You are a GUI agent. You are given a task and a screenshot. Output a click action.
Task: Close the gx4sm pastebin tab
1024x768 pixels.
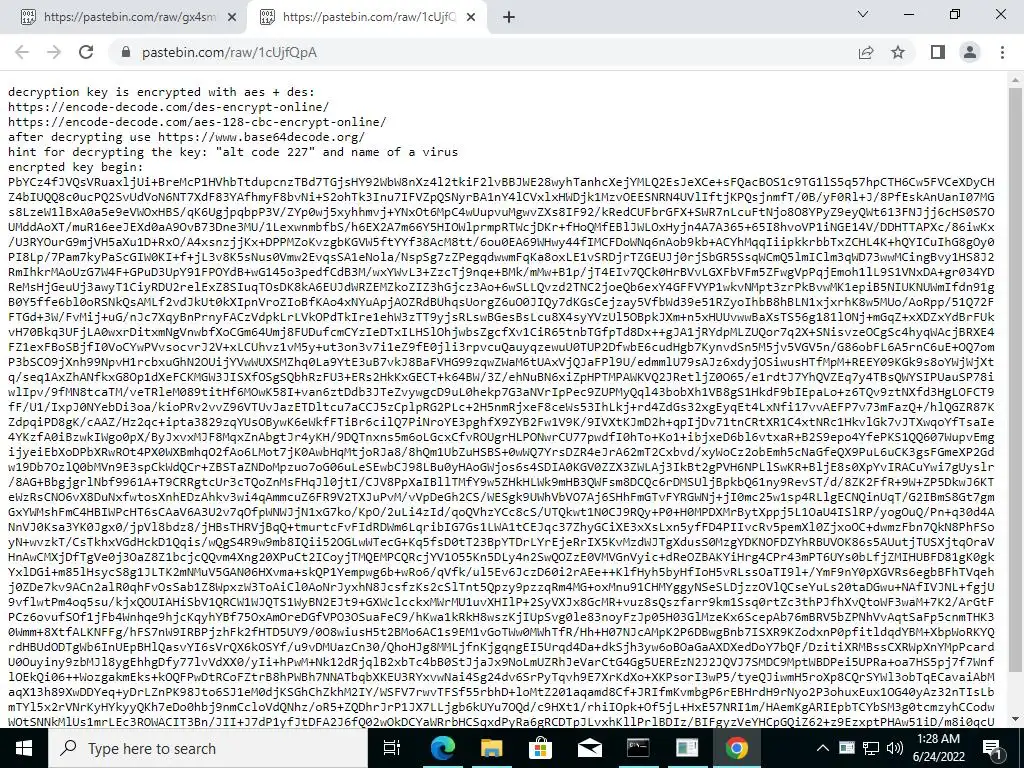pos(232,18)
